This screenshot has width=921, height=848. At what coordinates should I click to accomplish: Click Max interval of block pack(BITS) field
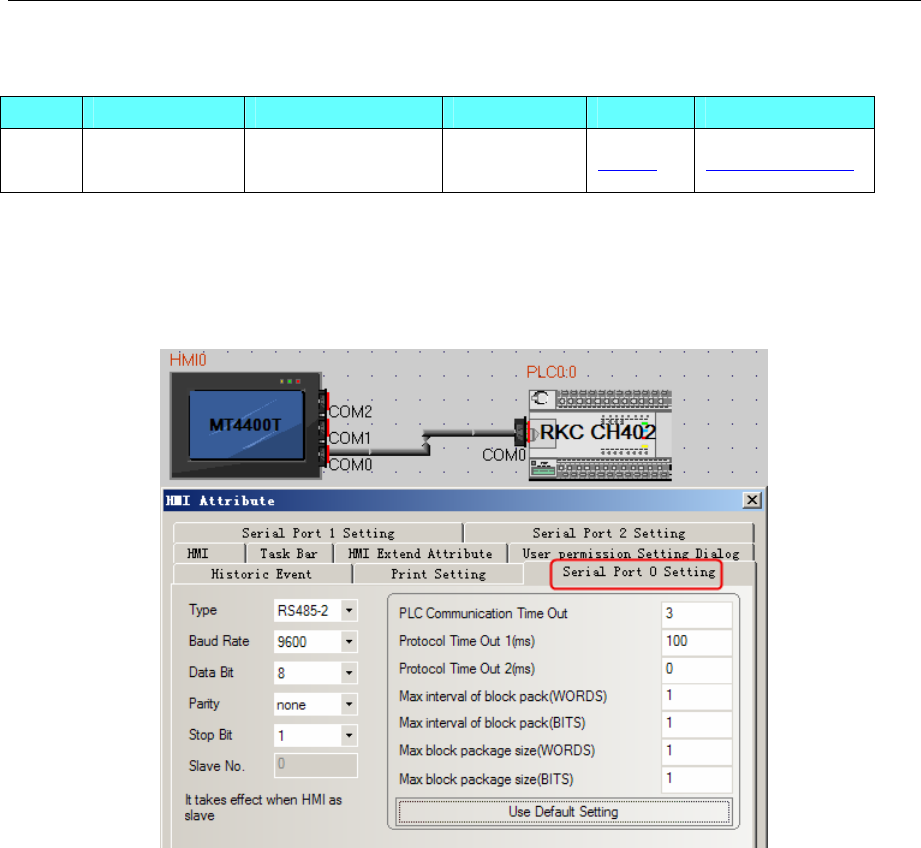click(697, 724)
